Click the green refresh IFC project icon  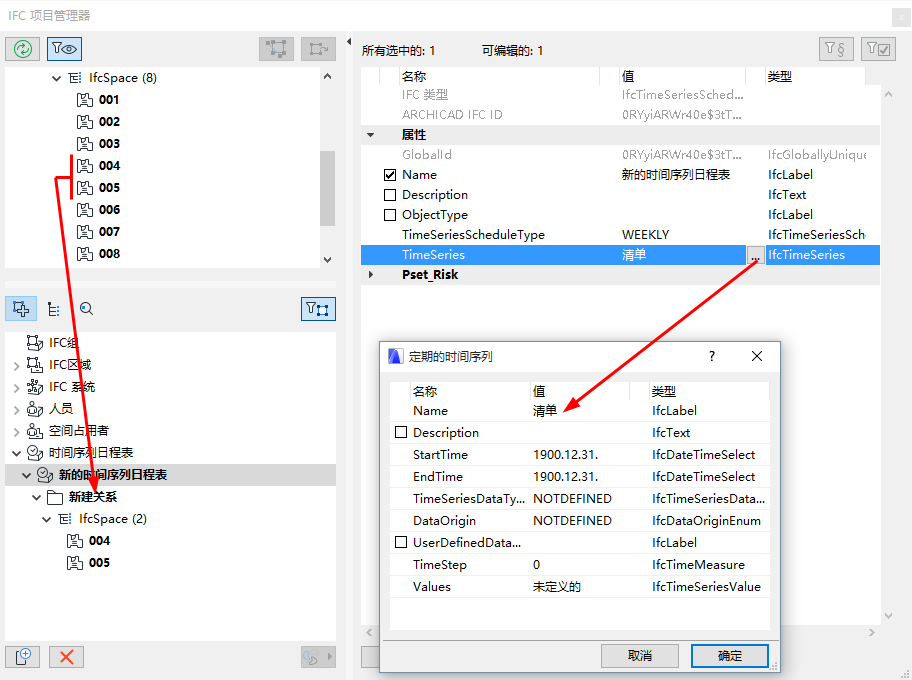[x=23, y=49]
